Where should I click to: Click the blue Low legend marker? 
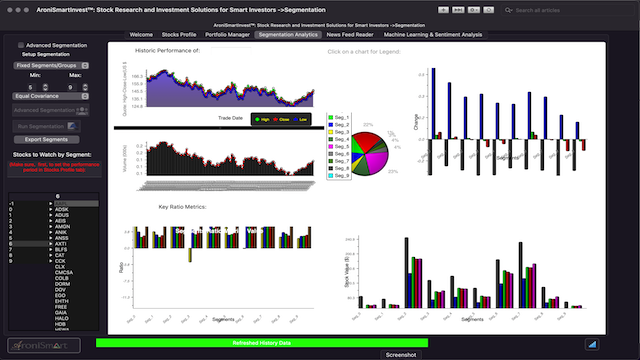(x=295, y=120)
